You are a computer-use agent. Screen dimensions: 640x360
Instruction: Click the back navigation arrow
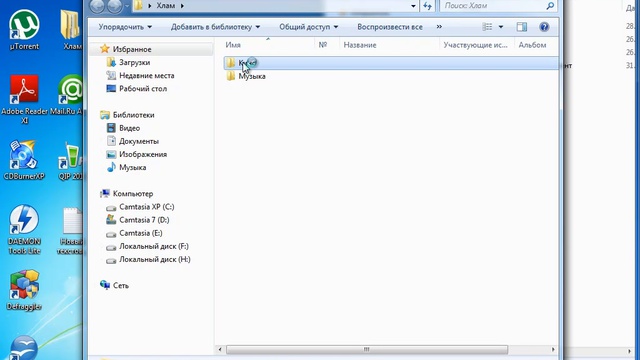(x=97, y=6)
